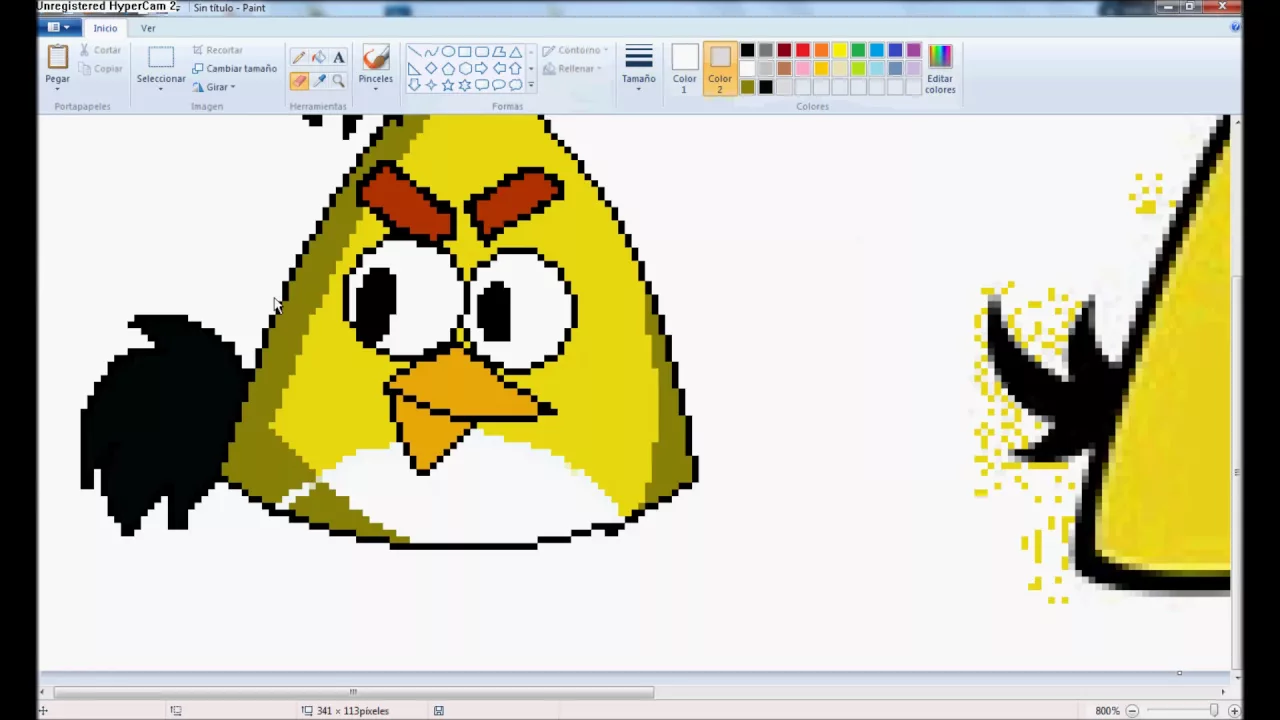Expand the Pegar dropdown arrow
The height and width of the screenshot is (720, 1280).
pyautogui.click(x=58, y=89)
